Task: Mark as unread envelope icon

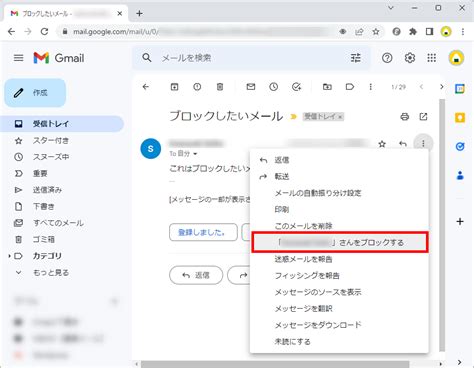Action: tap(251, 87)
